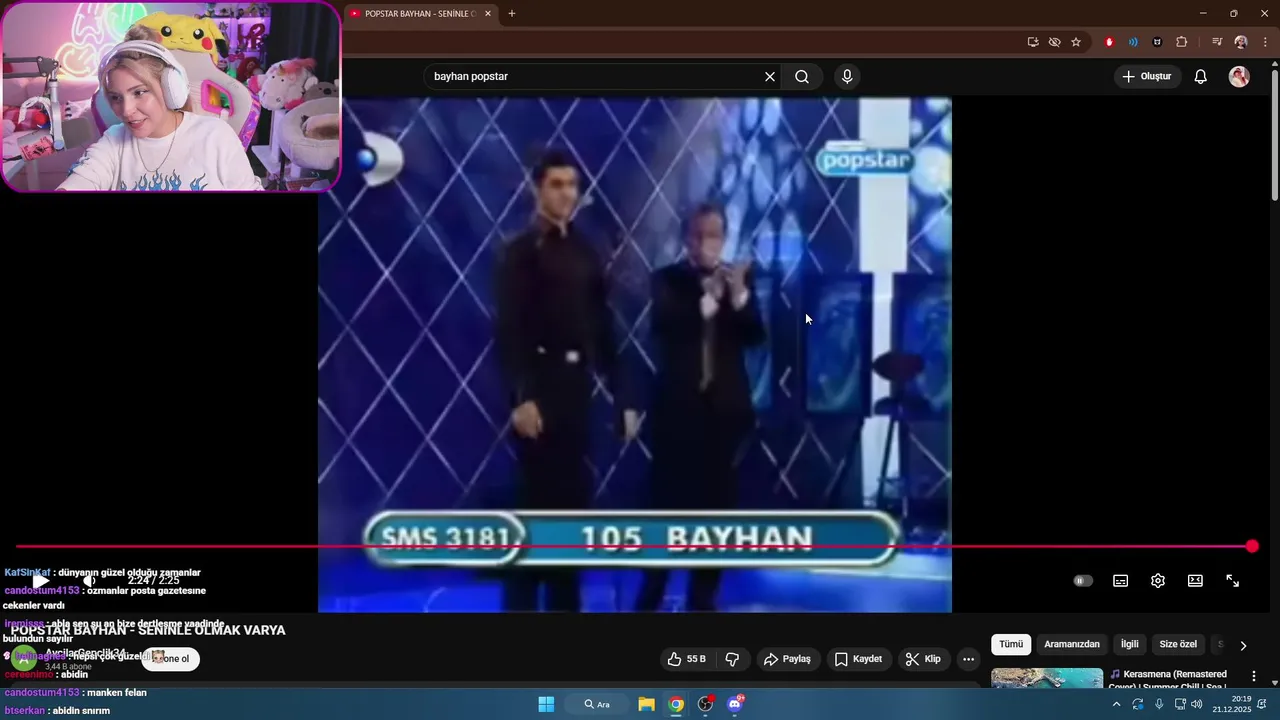The image size is (1280, 720).
Task: Open the blue sound wave extension
Action: 1133,42
